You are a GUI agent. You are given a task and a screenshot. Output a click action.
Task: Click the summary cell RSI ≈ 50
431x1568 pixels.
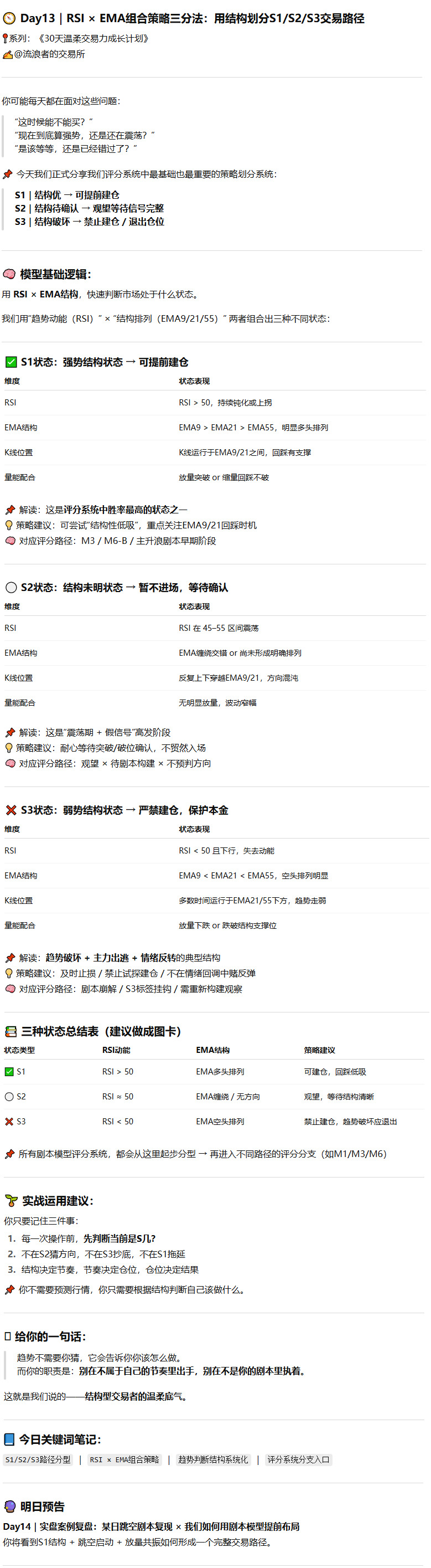117,1096
